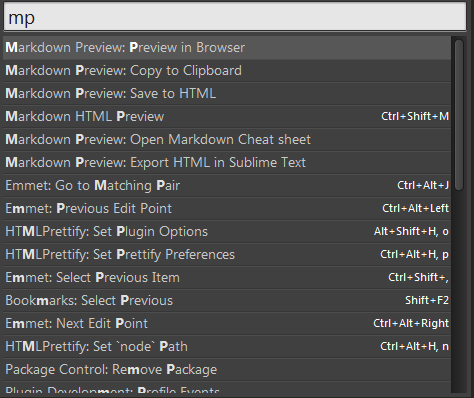Viewport: 474px width, 398px height.
Task: Choose Emmet: Next Edit Point
Action: tap(227, 324)
